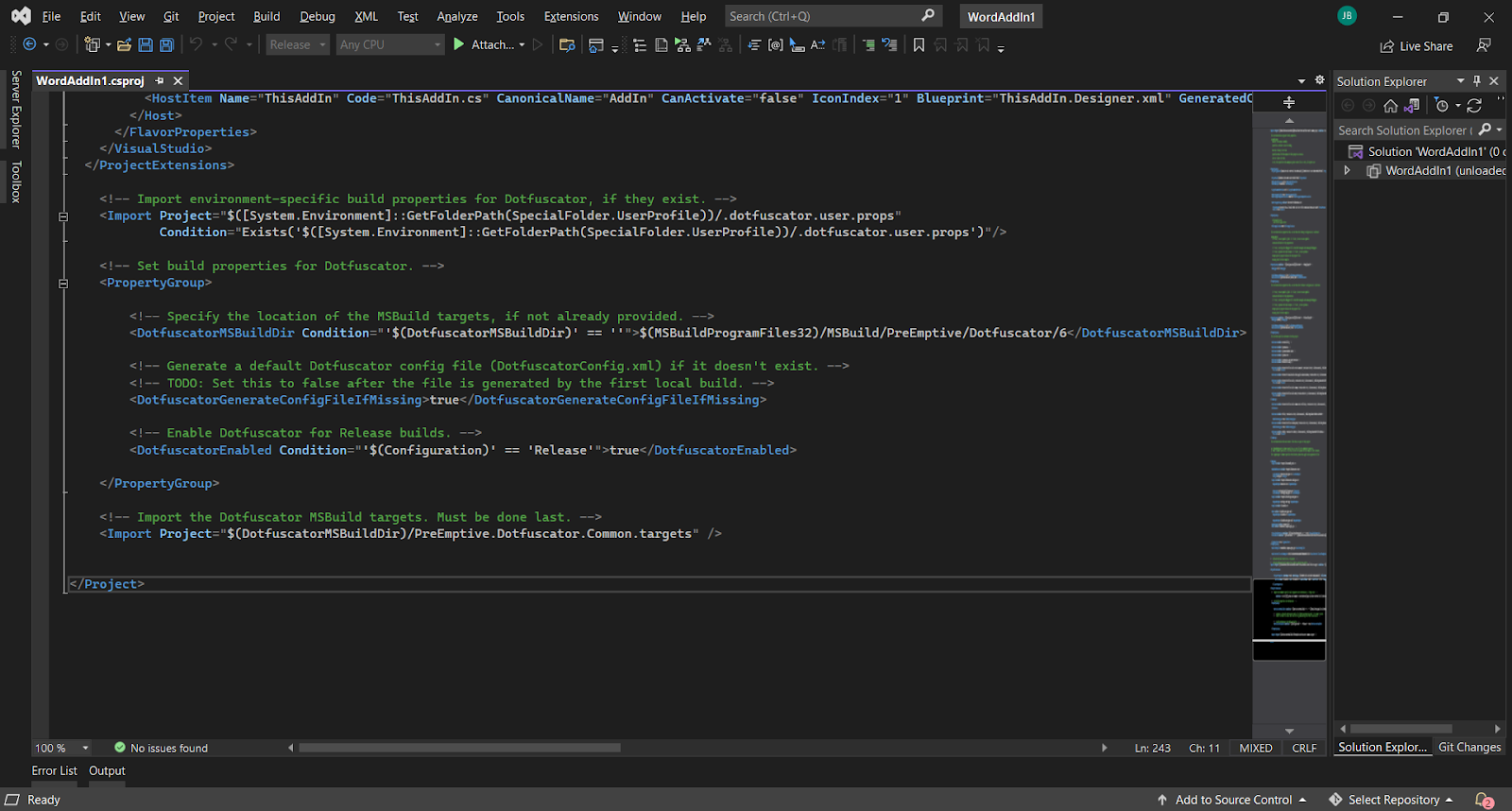Click the bookmark icon in the toolbar

tap(919, 44)
